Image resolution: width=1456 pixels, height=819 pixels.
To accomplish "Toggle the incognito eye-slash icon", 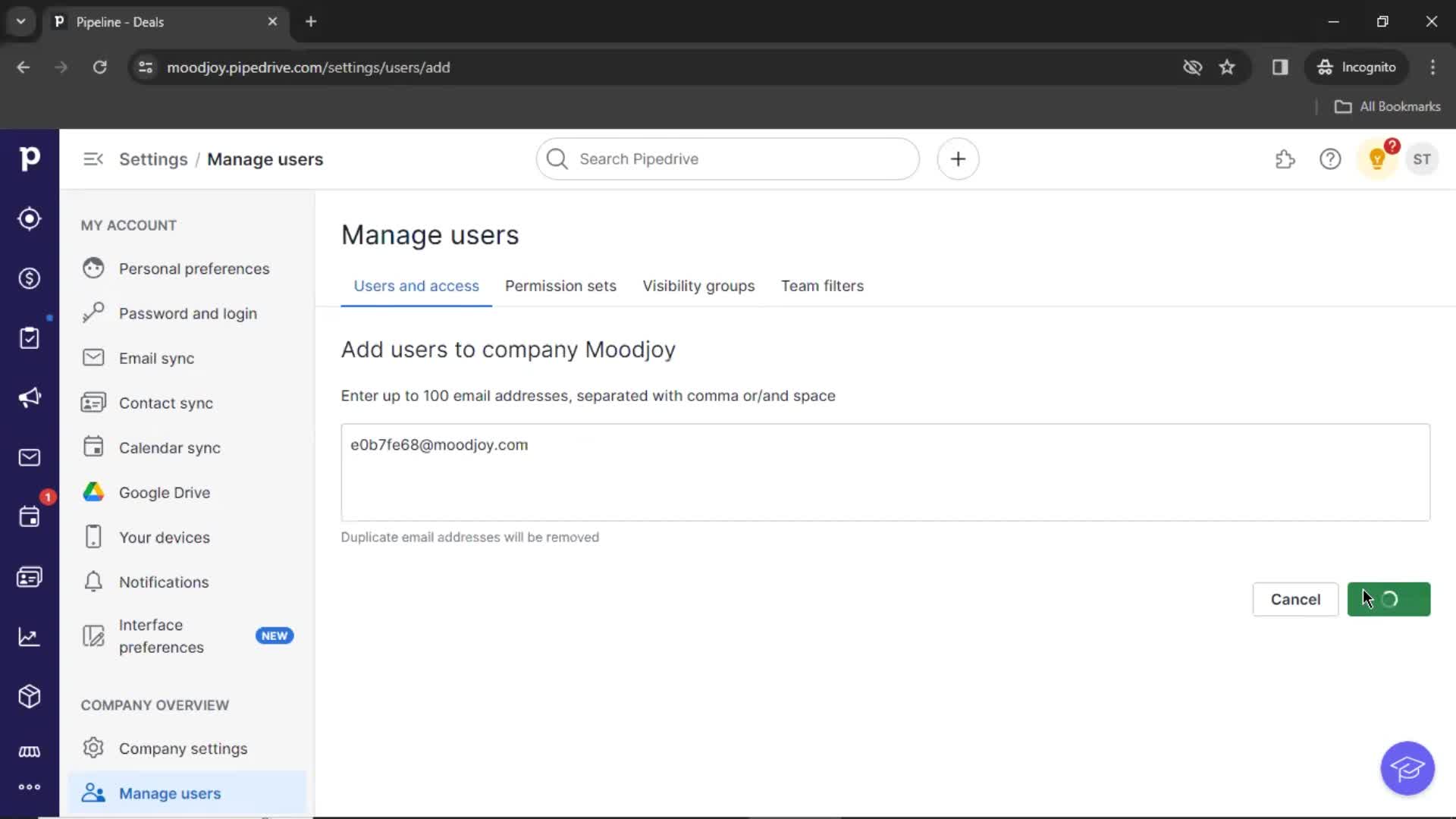I will click(x=1192, y=67).
